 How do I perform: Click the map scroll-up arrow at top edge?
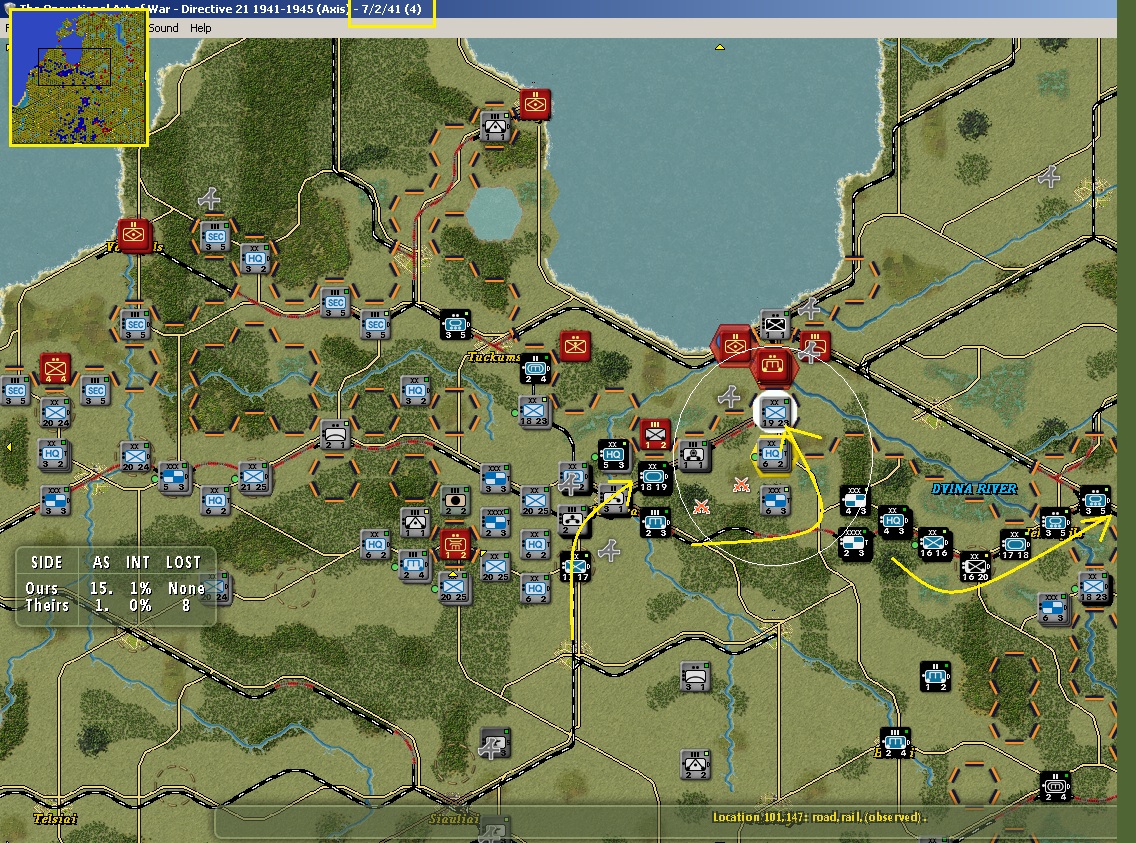tap(719, 47)
